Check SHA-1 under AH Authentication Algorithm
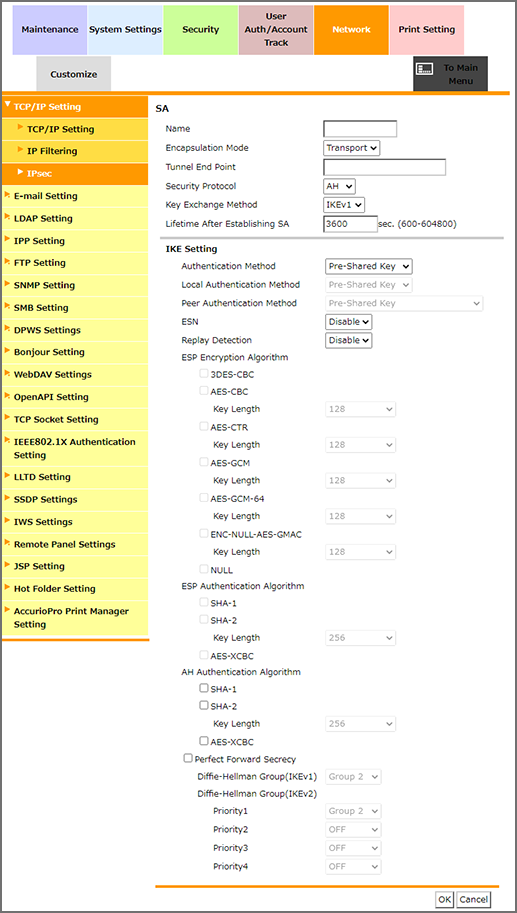This screenshot has height=913, width=517. click(204, 688)
